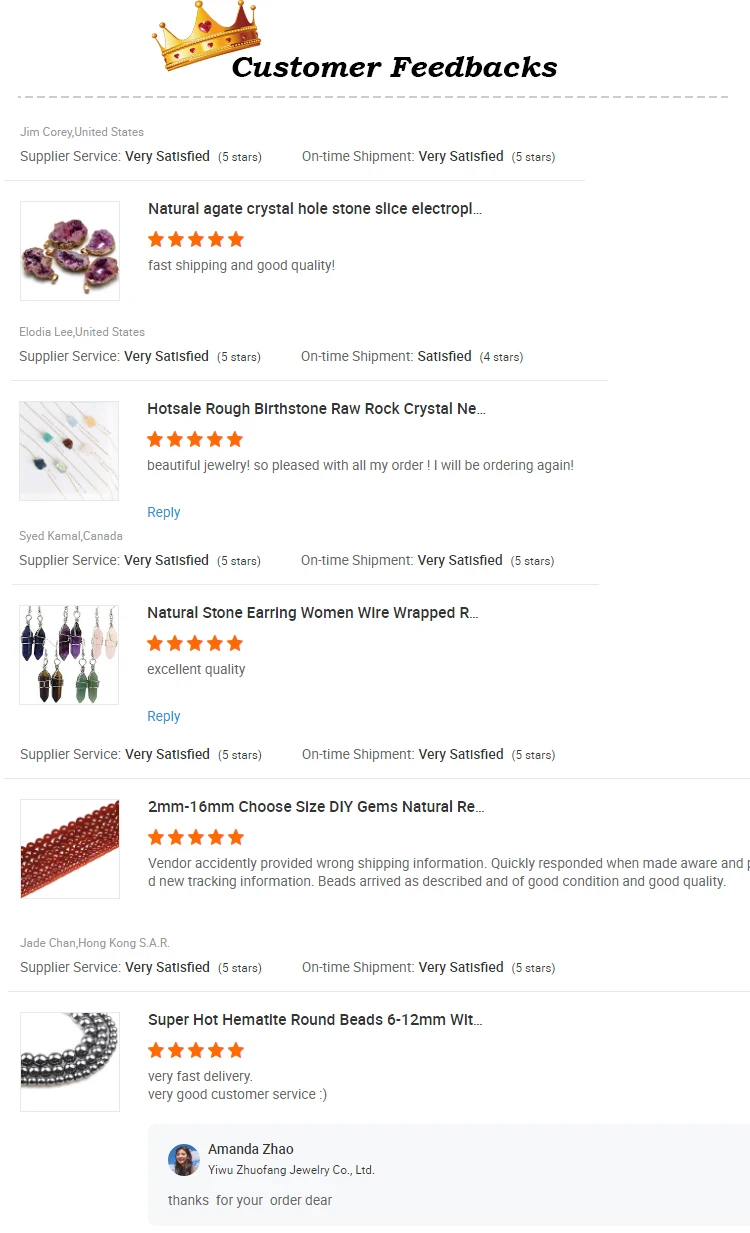The height and width of the screenshot is (1233, 750).
Task: Open Hotsale Rough Birthstone product title
Action: (316, 409)
